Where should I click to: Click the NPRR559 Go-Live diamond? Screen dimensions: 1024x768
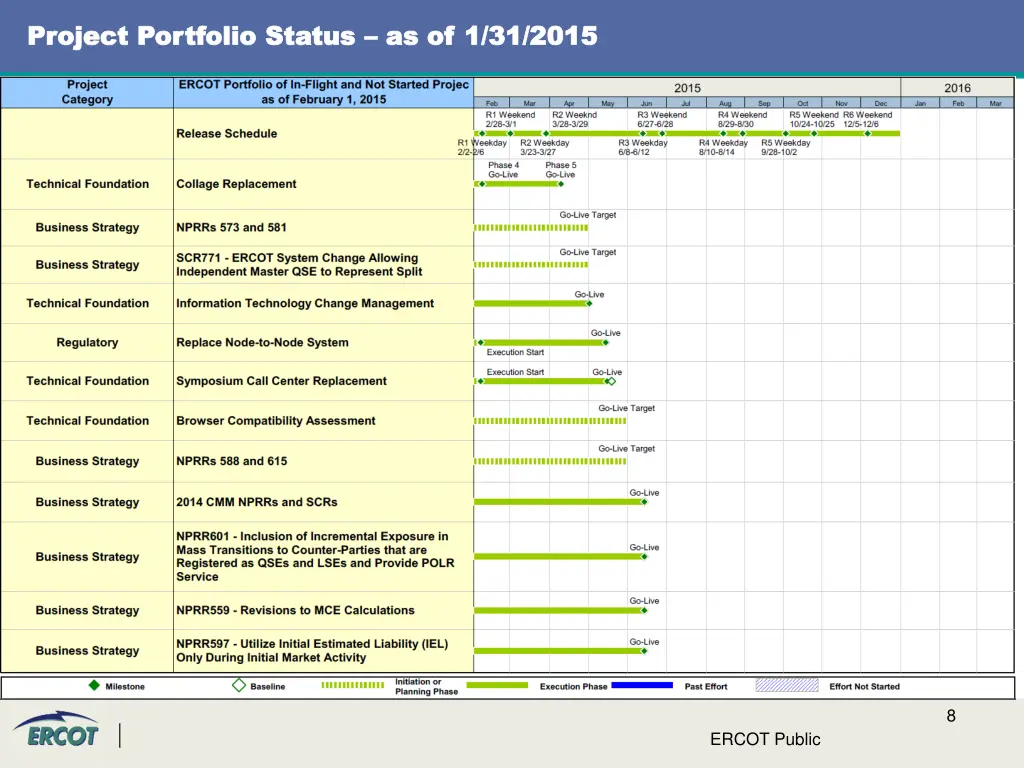coord(644,611)
